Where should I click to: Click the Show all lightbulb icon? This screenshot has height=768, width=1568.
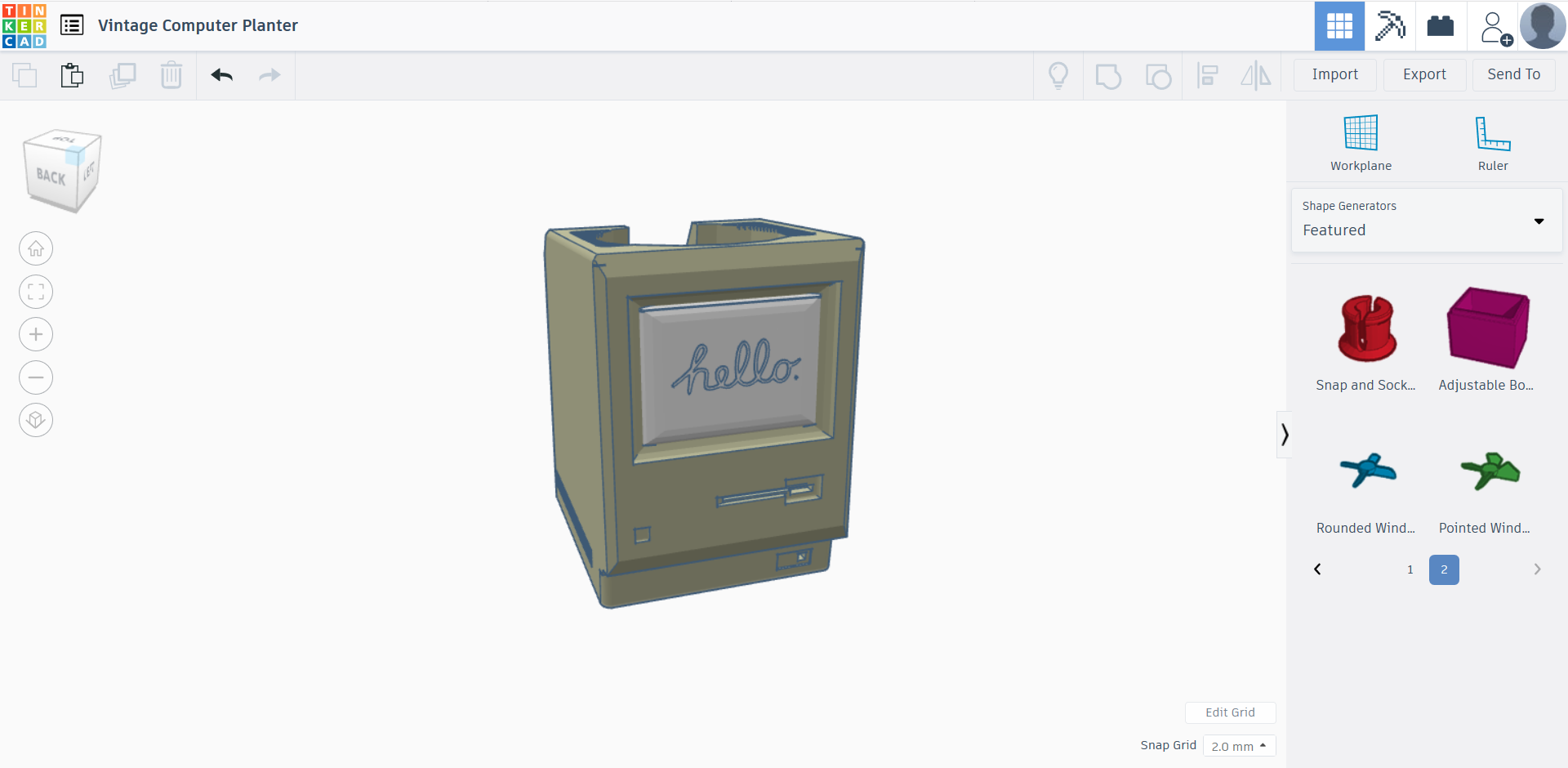1058,75
